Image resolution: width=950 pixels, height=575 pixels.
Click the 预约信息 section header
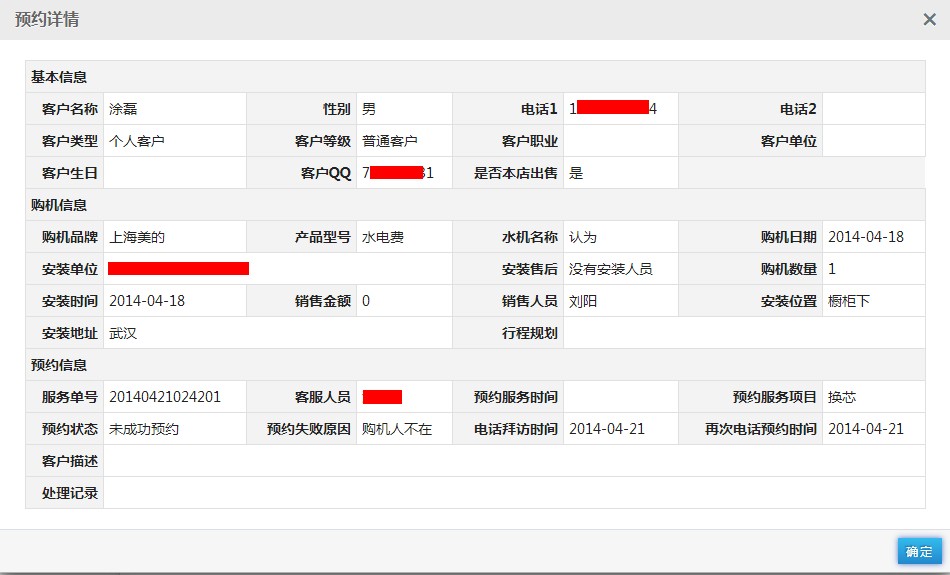click(x=59, y=365)
